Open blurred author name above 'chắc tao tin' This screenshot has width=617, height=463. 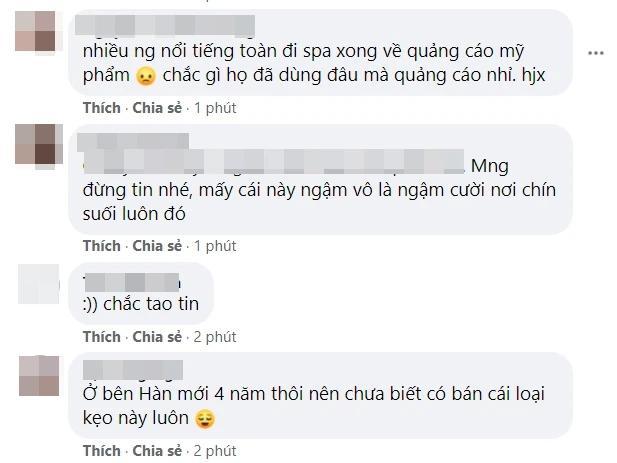click(x=131, y=276)
